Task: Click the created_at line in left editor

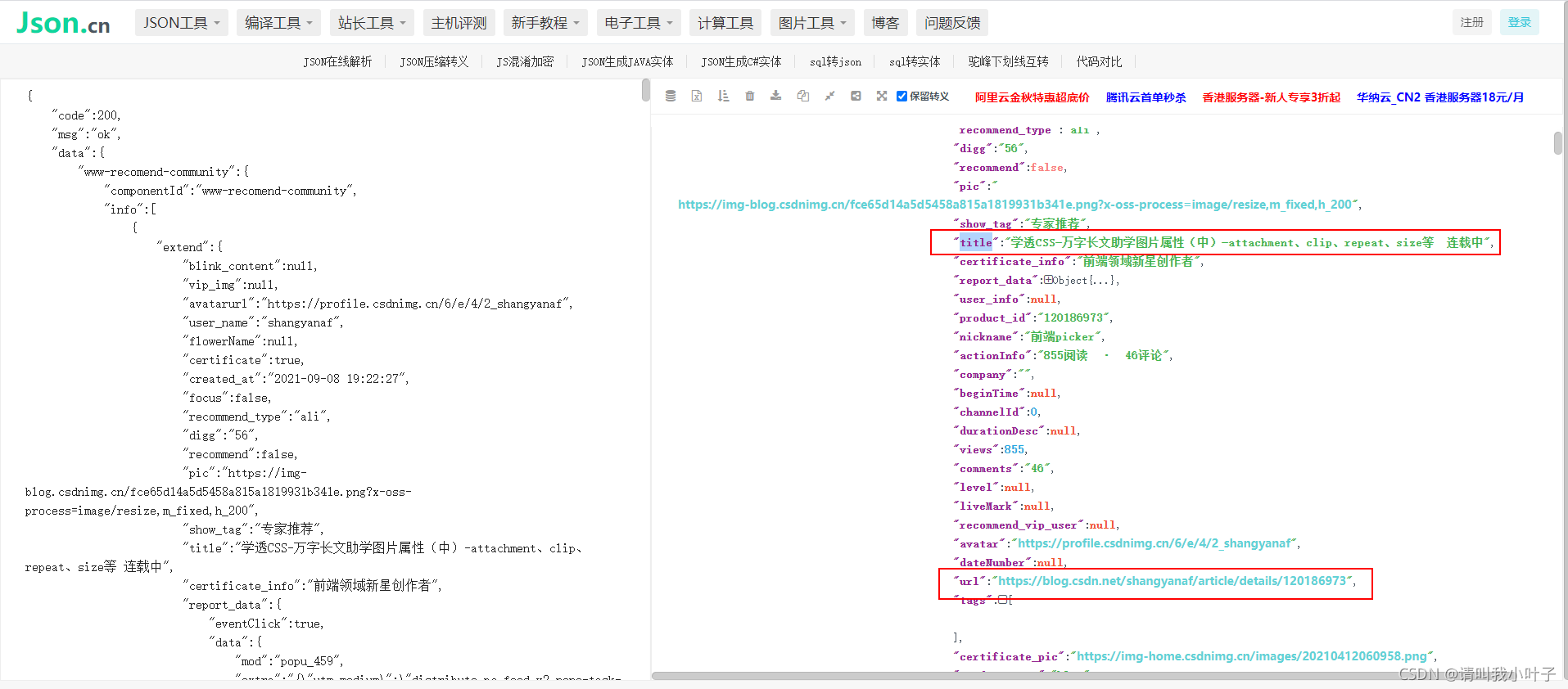Action: (x=296, y=379)
